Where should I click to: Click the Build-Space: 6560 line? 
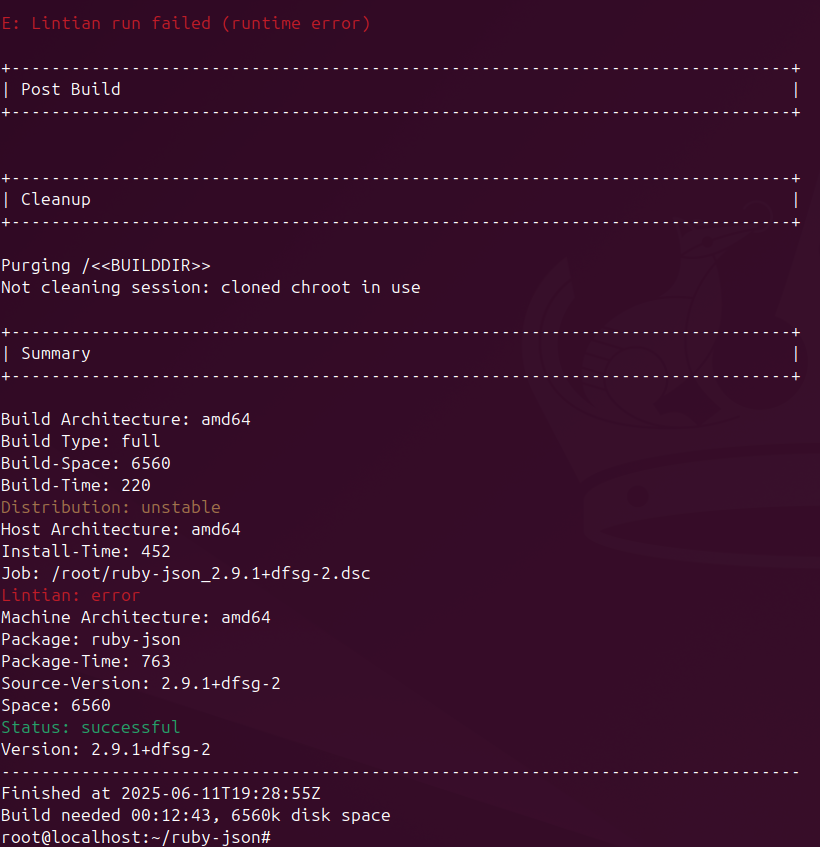pyautogui.click(x=85, y=463)
